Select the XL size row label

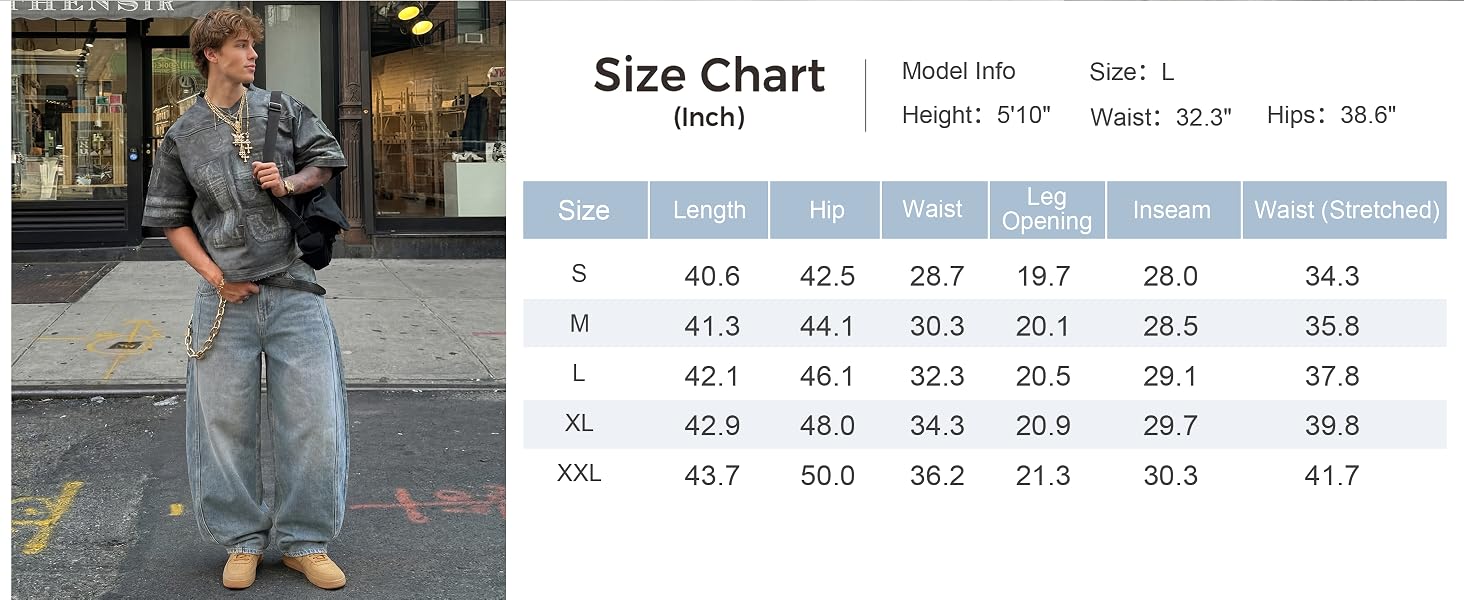[x=579, y=423]
